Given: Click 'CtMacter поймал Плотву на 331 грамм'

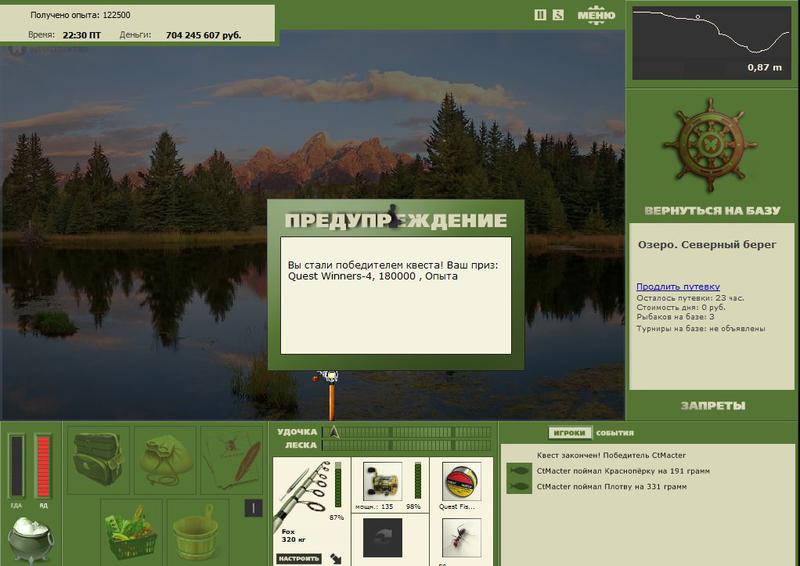Looking at the screenshot, I should pyautogui.click(x=611, y=487).
